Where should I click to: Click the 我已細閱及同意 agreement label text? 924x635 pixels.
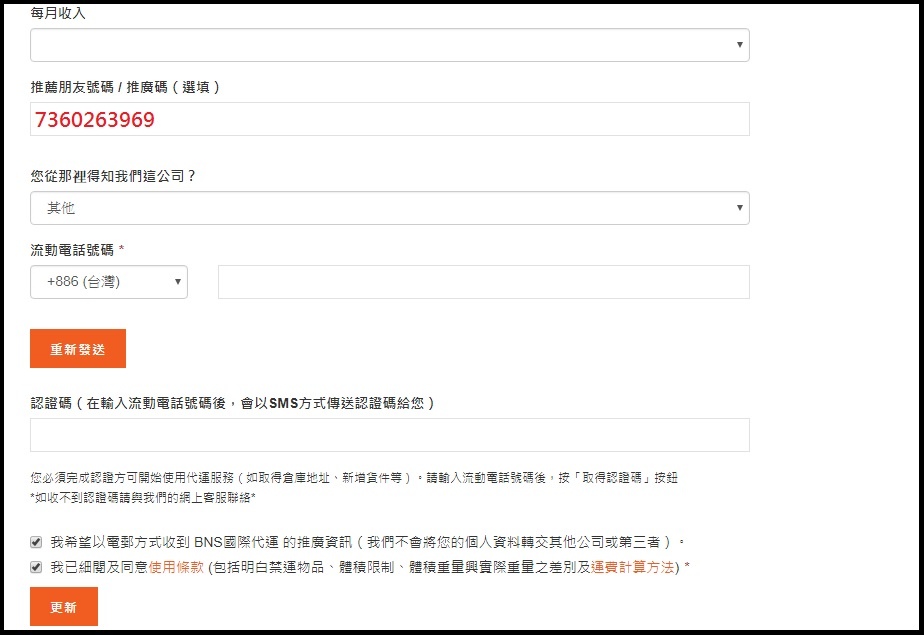pos(98,567)
